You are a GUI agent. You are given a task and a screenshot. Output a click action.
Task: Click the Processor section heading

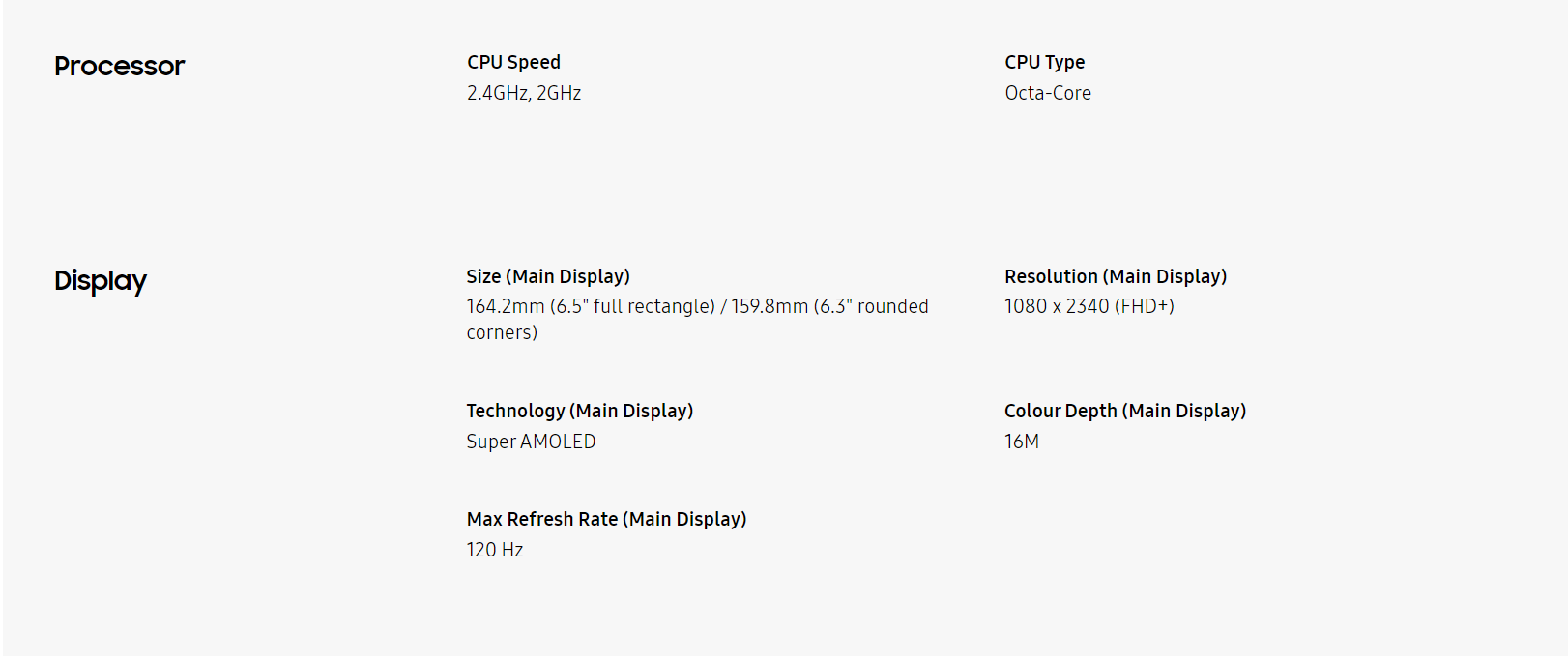[x=119, y=66]
